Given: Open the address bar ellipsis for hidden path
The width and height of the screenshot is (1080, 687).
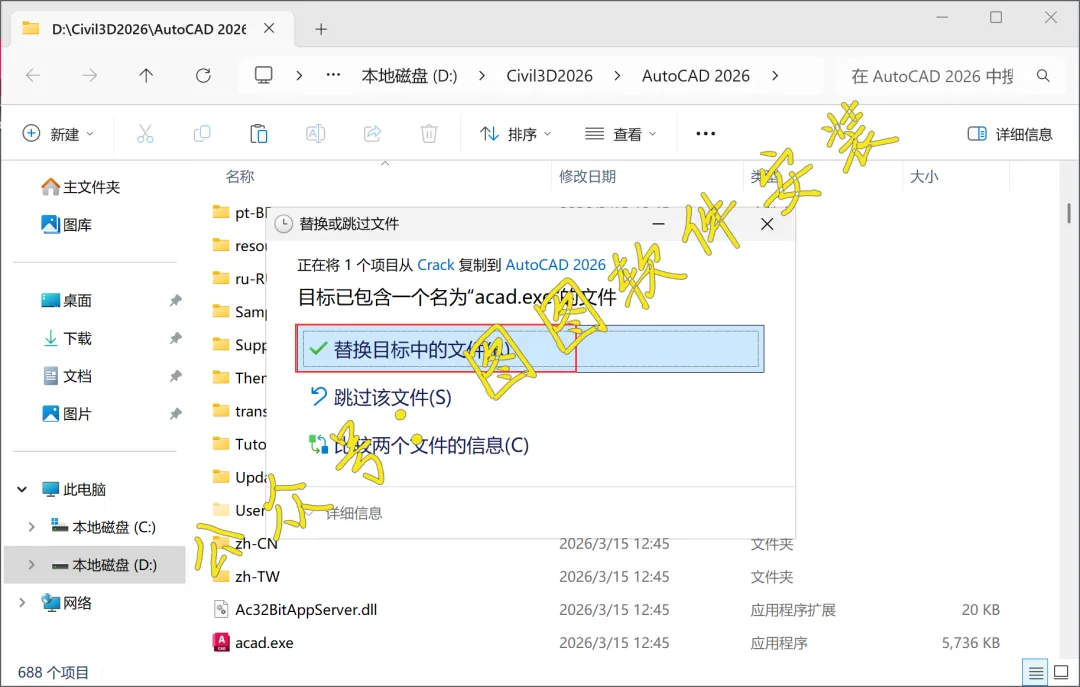Looking at the screenshot, I should click(x=333, y=75).
